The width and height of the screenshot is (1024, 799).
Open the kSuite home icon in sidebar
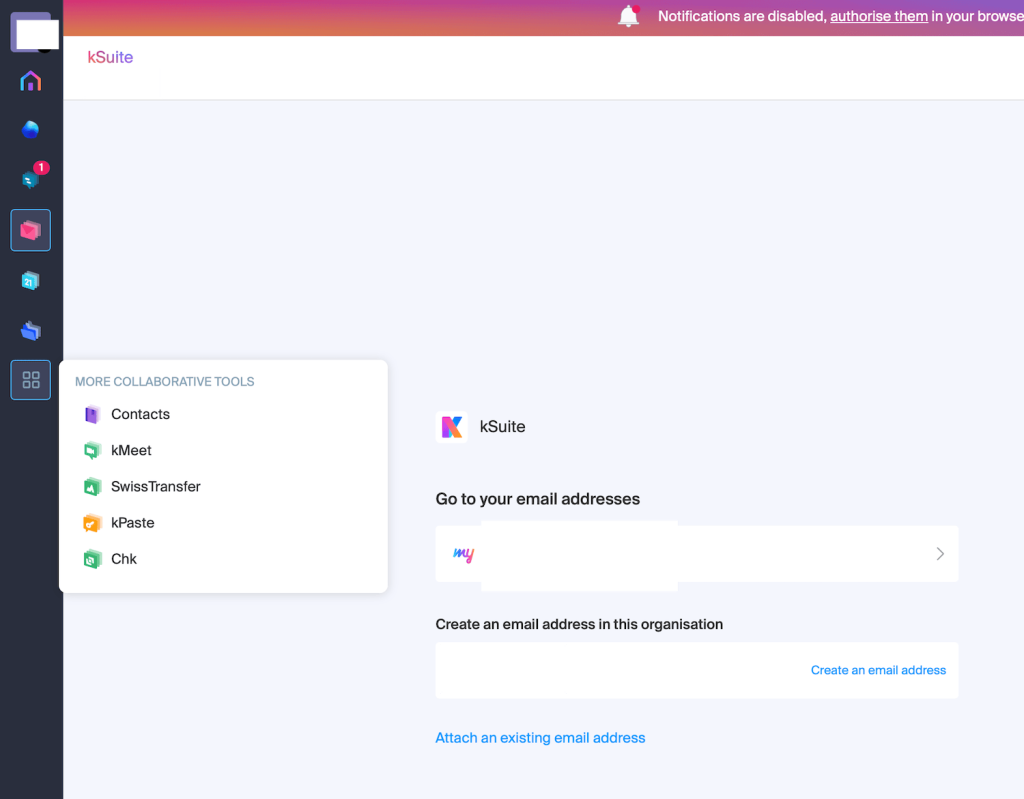click(31, 81)
